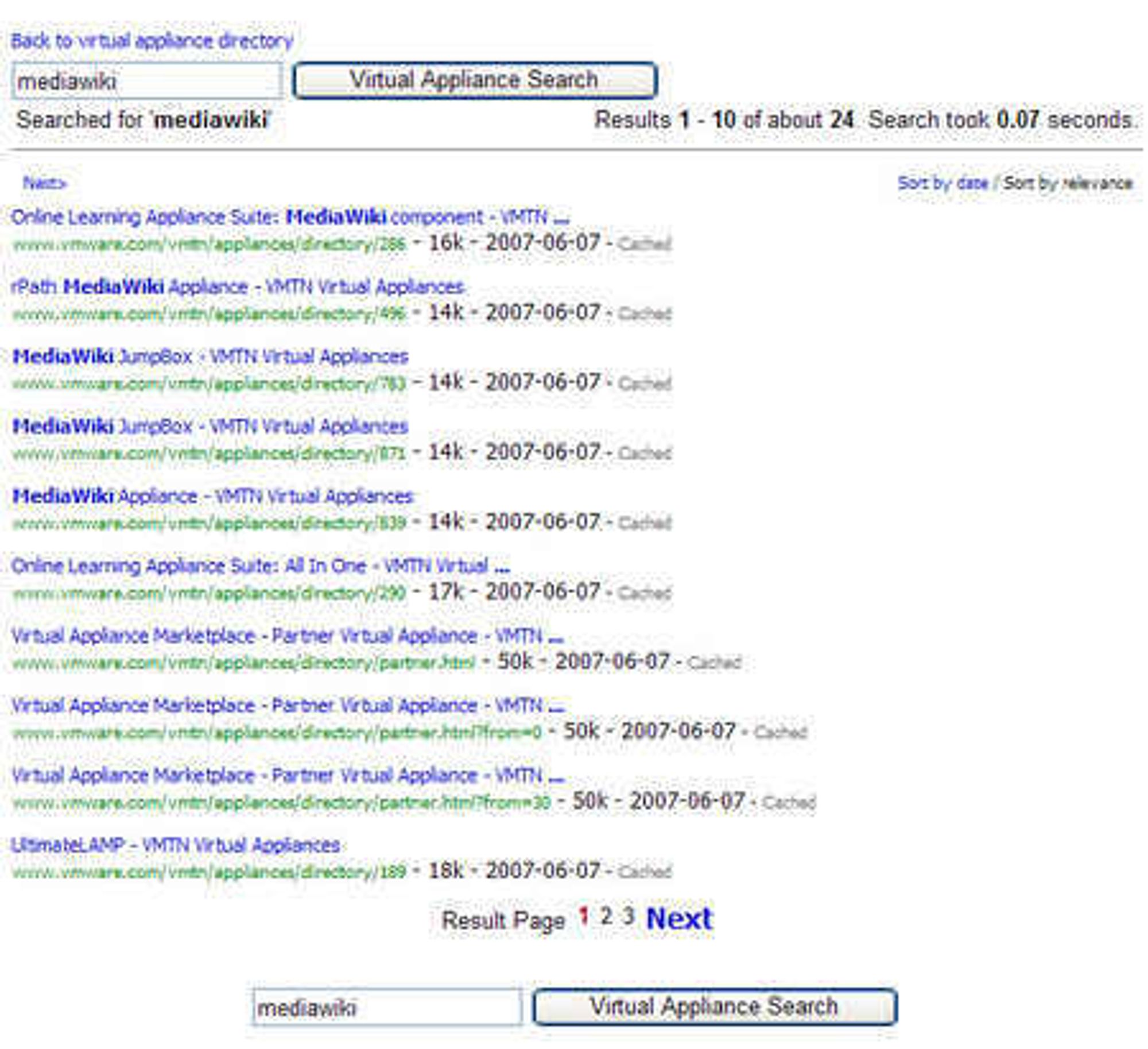
Task: Open Marketplace result above the partner.html URL
Action: [287, 636]
